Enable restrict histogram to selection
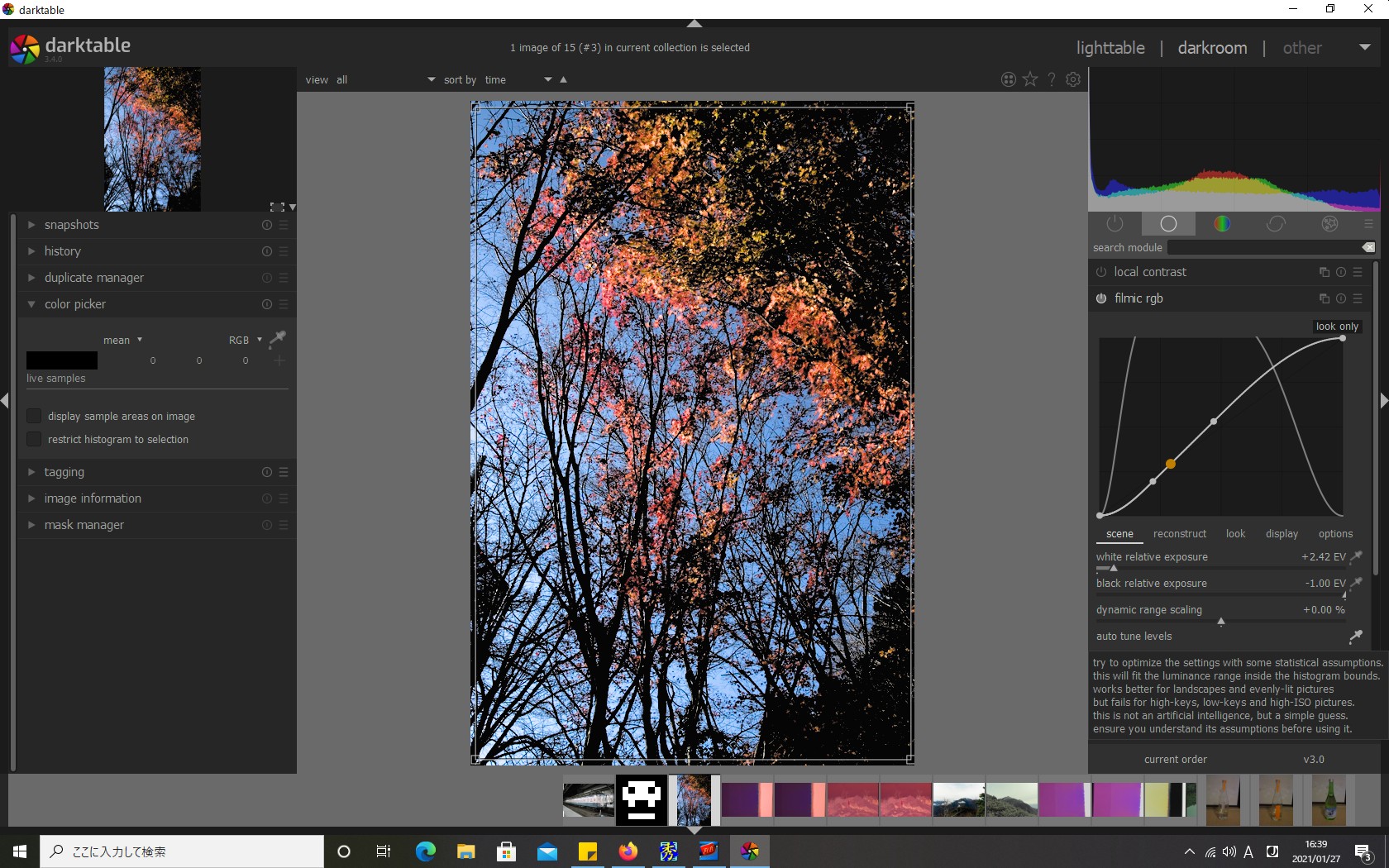The width and height of the screenshot is (1389, 868). click(x=34, y=439)
